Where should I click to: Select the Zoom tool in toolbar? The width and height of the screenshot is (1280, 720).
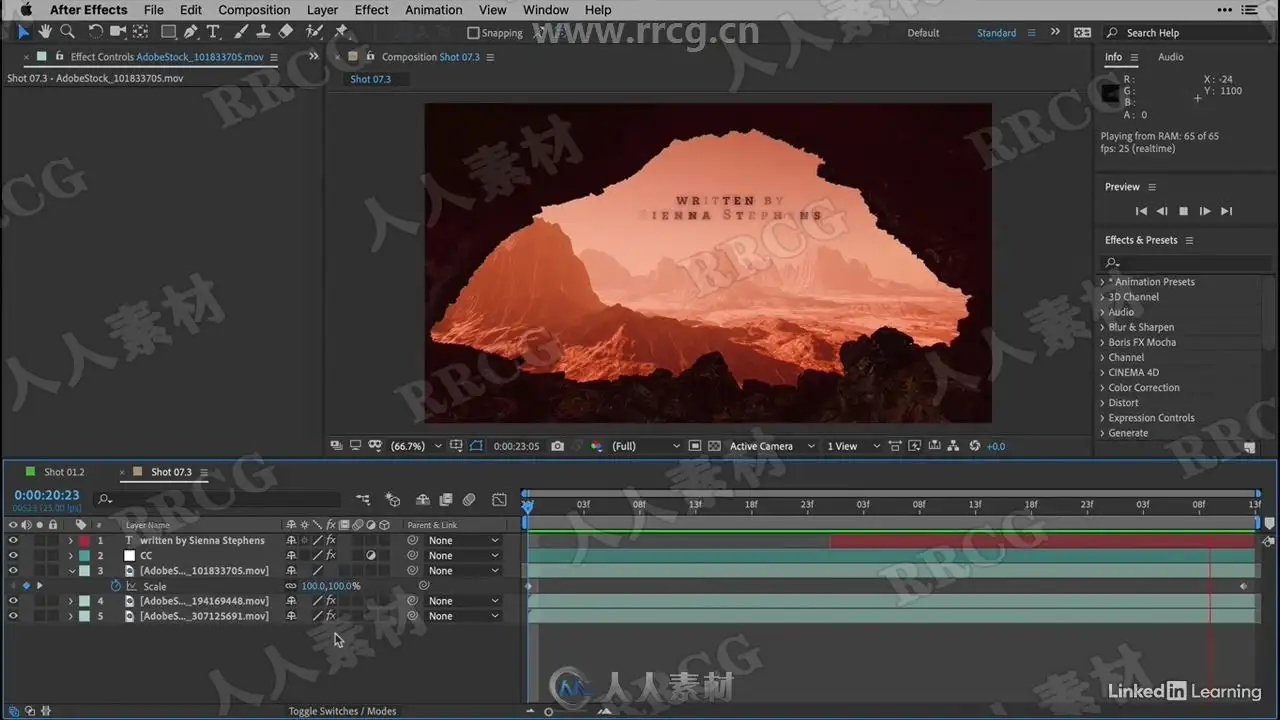(67, 32)
